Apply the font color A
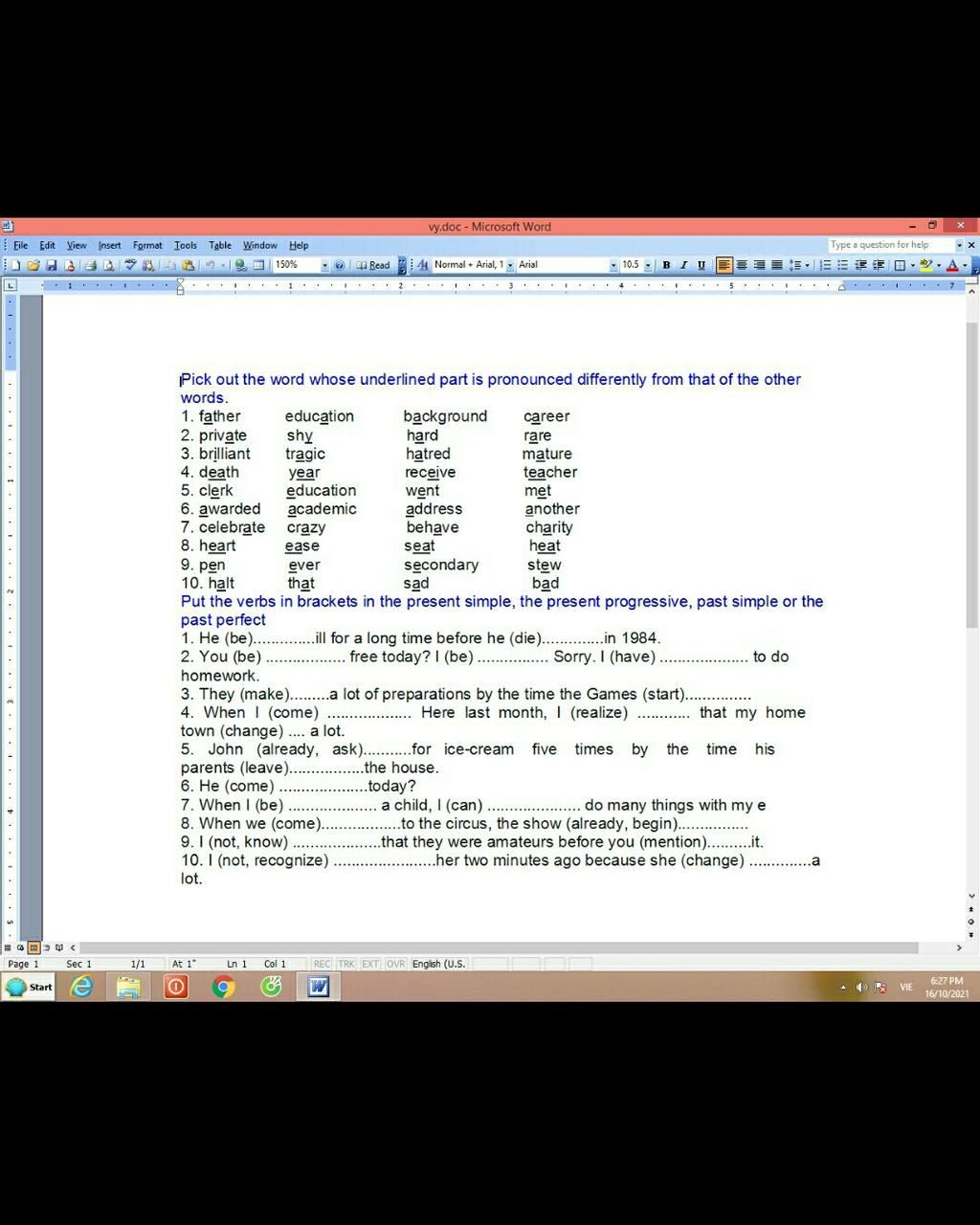 coord(951,265)
